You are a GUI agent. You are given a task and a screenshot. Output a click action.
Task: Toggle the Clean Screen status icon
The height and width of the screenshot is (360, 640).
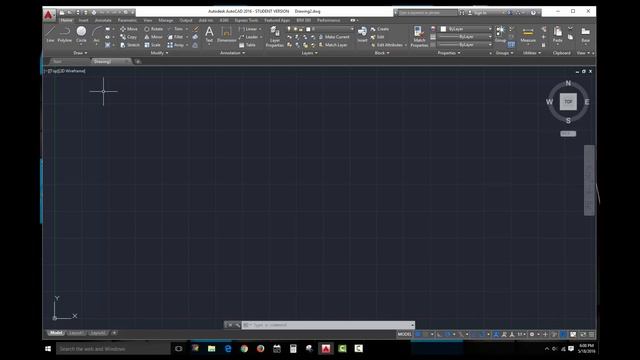click(x=583, y=334)
